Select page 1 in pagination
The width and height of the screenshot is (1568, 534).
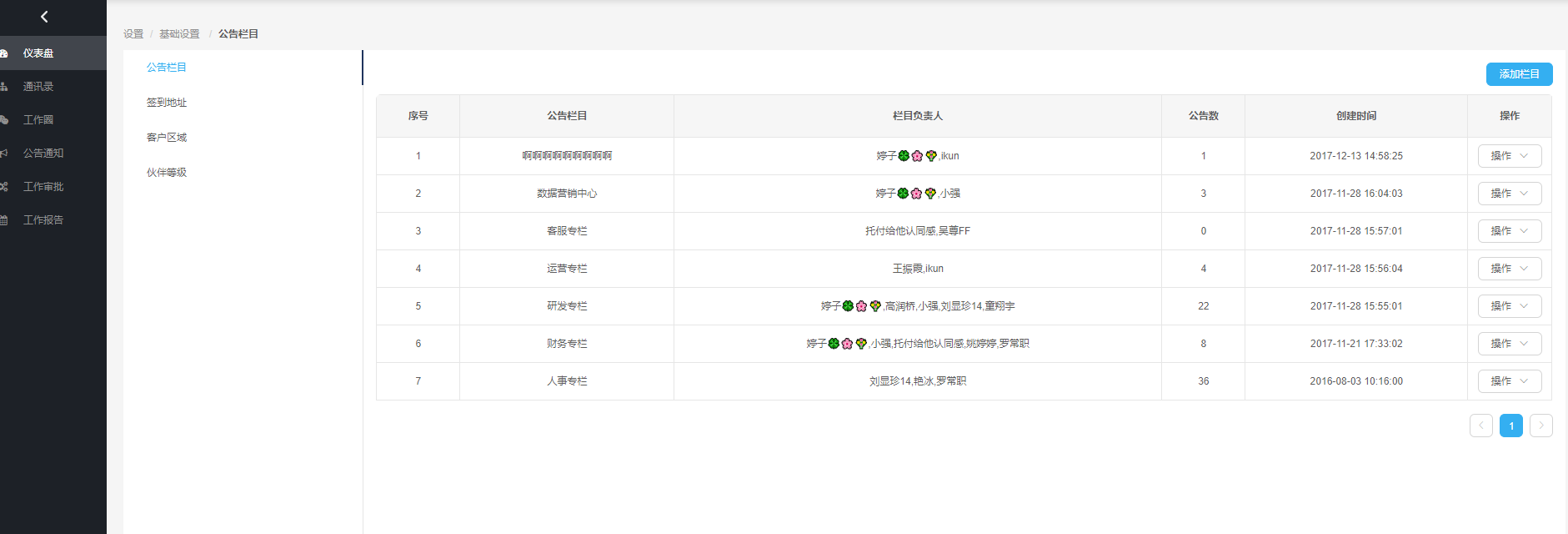coord(1510,426)
